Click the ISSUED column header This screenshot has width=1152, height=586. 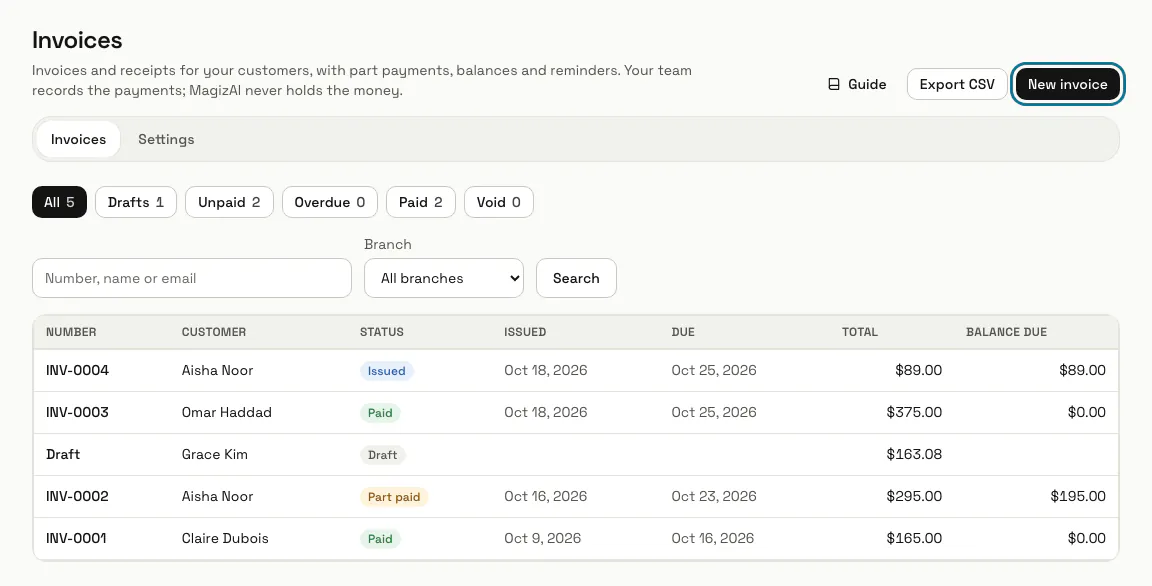coord(525,332)
